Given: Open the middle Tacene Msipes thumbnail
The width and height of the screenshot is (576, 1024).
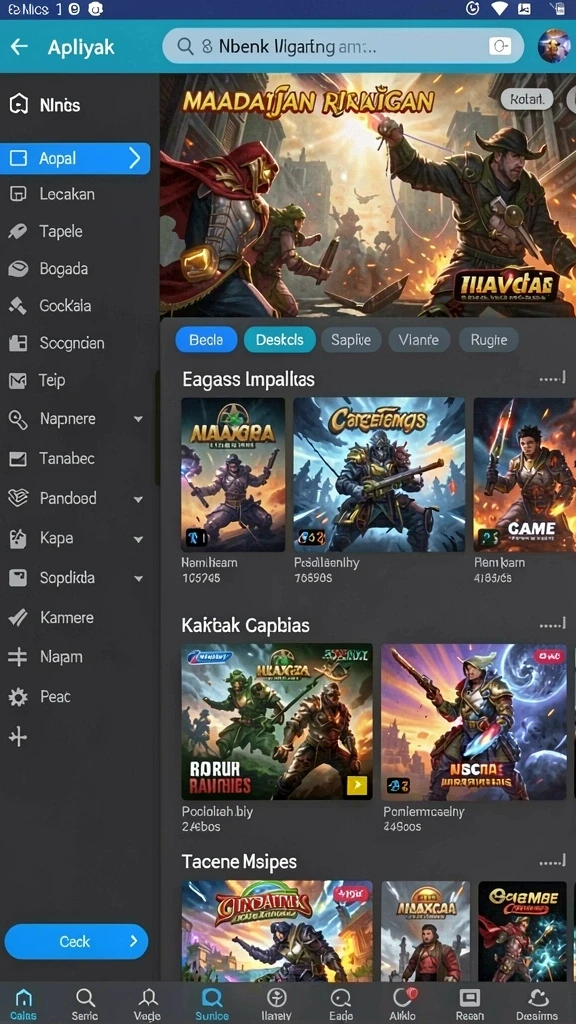Looking at the screenshot, I should (426, 931).
